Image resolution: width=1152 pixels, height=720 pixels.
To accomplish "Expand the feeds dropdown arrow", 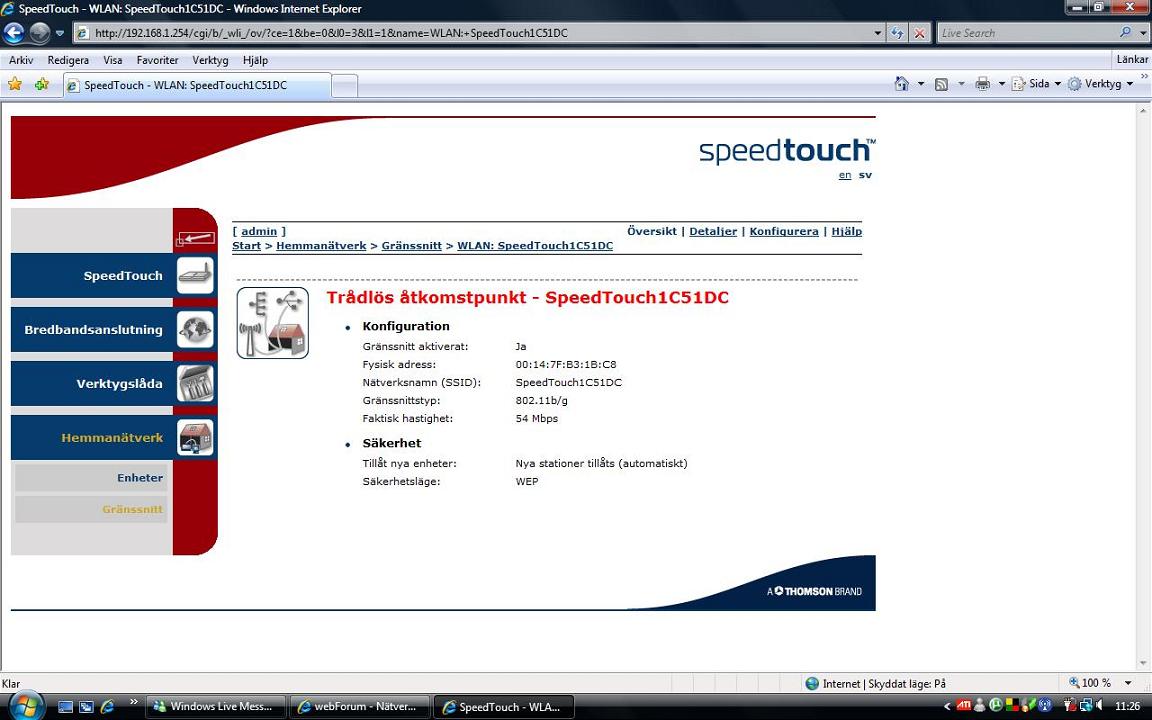I will point(961,84).
